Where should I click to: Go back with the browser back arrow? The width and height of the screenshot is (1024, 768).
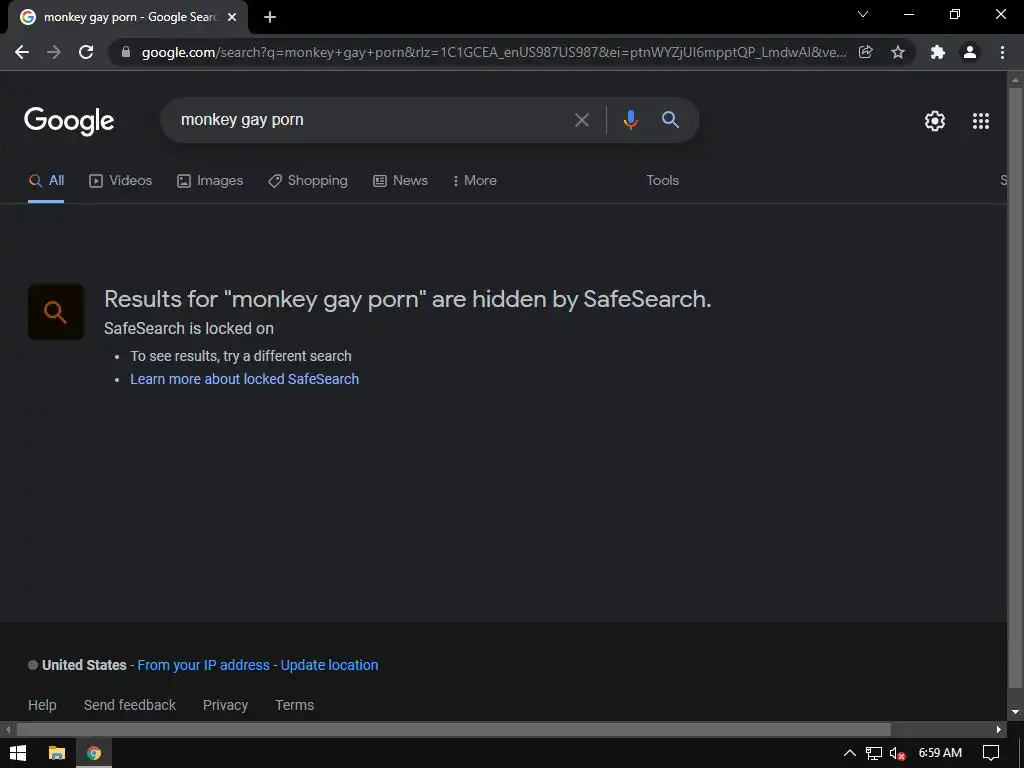point(22,52)
